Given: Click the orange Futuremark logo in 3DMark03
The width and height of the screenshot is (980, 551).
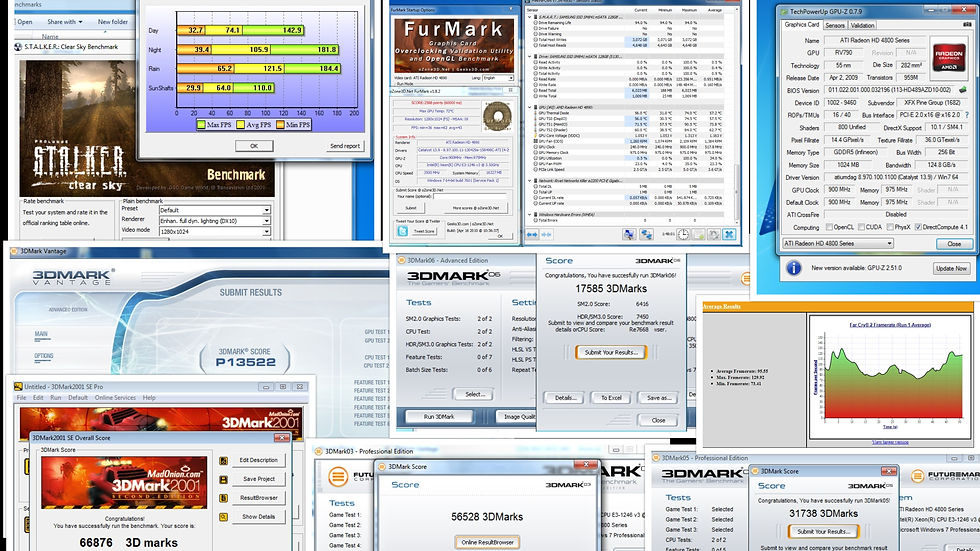Looking at the screenshot, I should point(338,477).
